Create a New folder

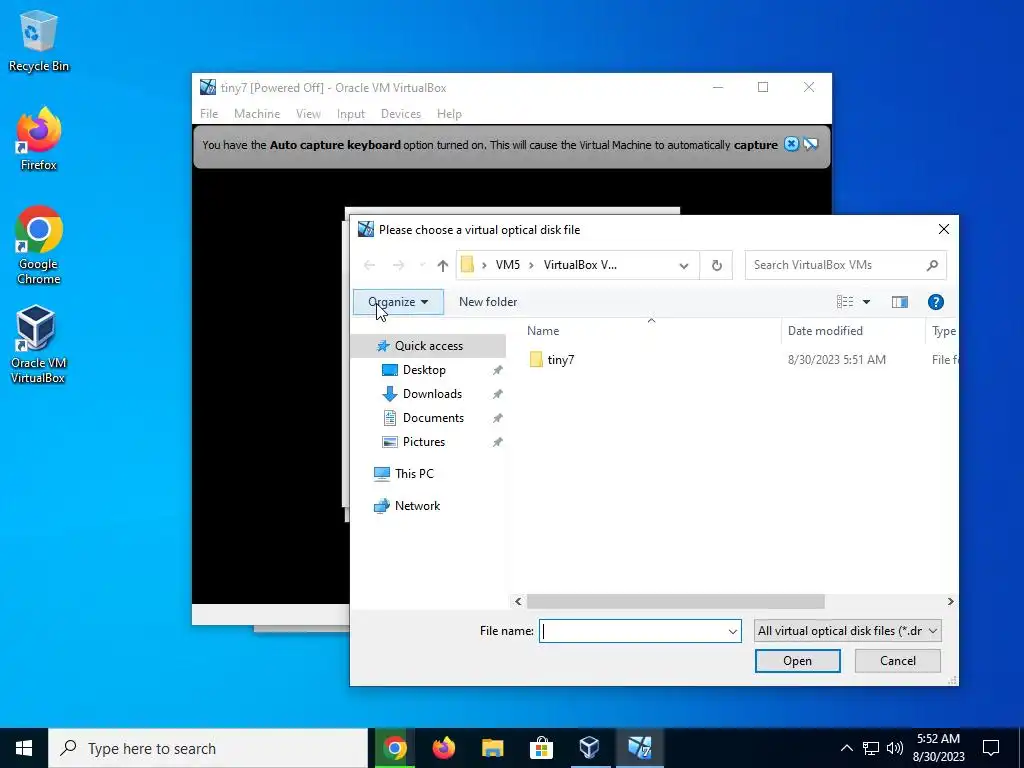pyautogui.click(x=488, y=302)
